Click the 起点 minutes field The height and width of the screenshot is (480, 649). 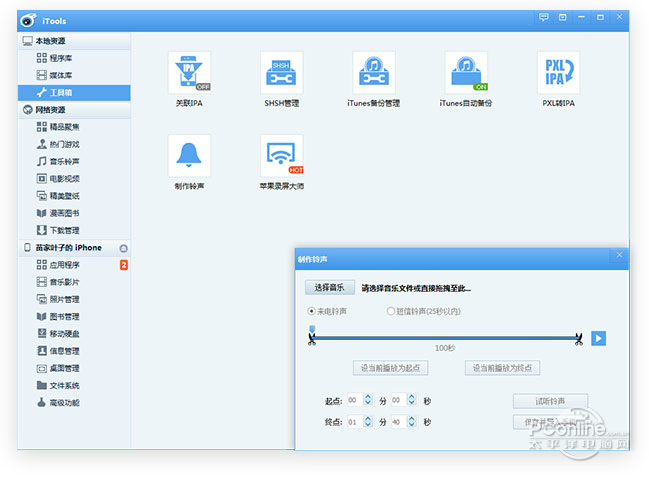click(x=355, y=400)
